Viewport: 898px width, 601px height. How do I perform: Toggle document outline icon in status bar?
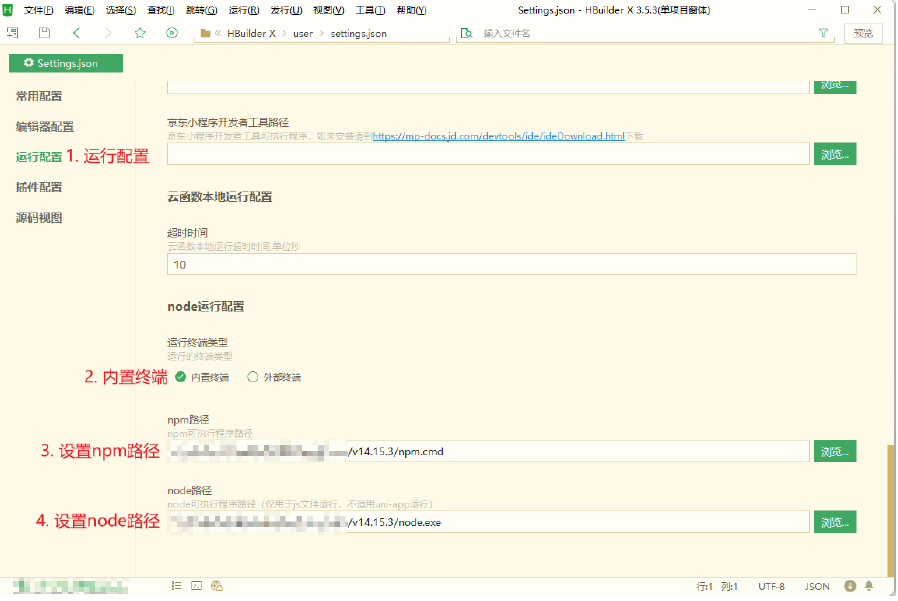click(x=176, y=586)
